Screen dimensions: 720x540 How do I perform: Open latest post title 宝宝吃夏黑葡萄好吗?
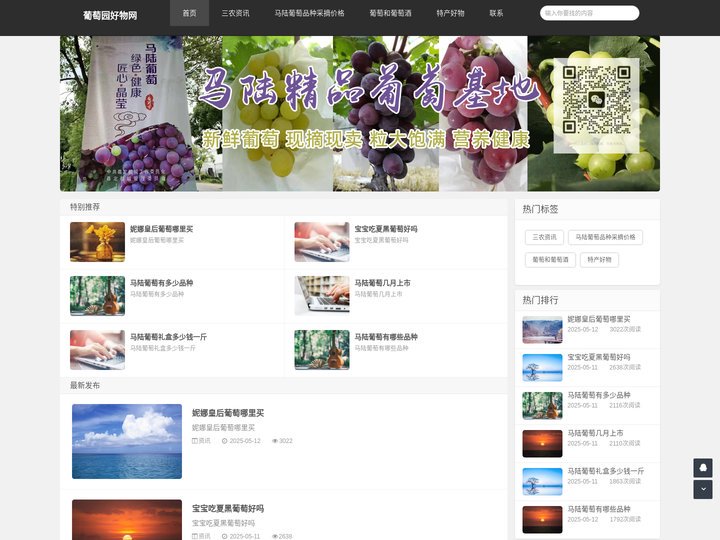point(228,509)
